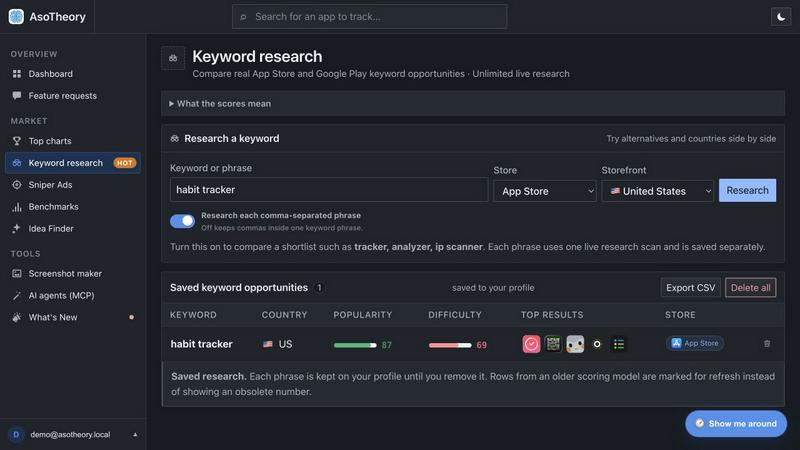This screenshot has height=450, width=800.
Task: Open the Storefront dropdown showing United States
Action: (x=658, y=191)
